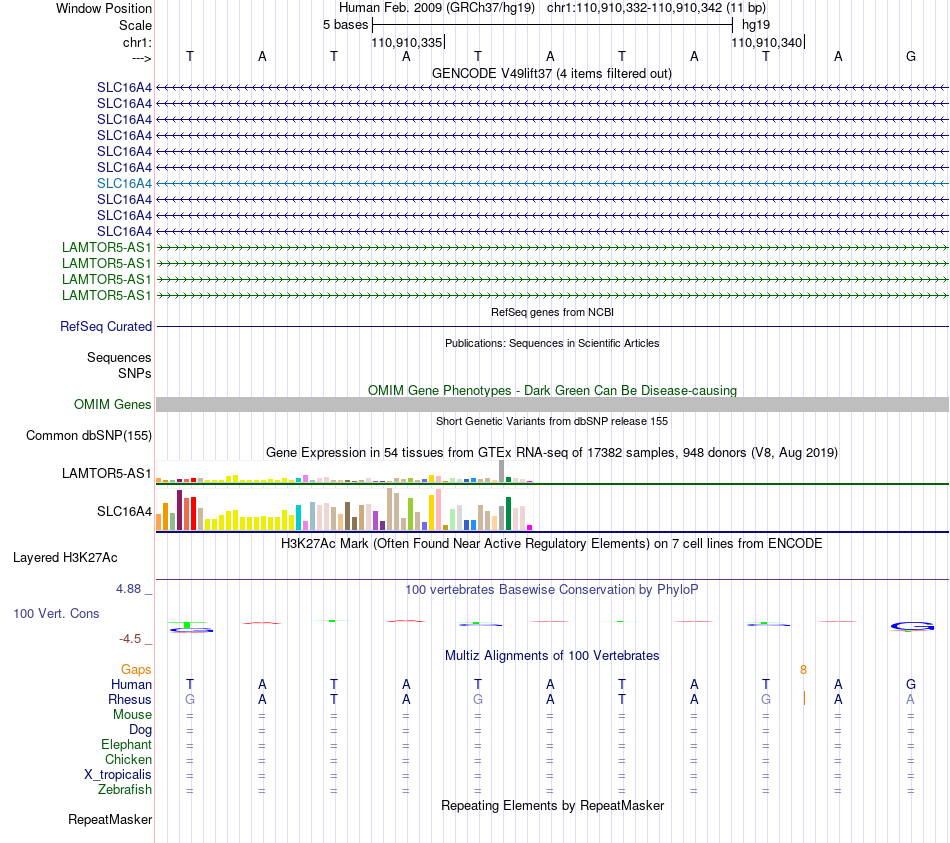Image resolution: width=950 pixels, height=843 pixels.
Task: Click the tall gray bar in LAMTOR5-AS1 chart
Action: click(501, 471)
